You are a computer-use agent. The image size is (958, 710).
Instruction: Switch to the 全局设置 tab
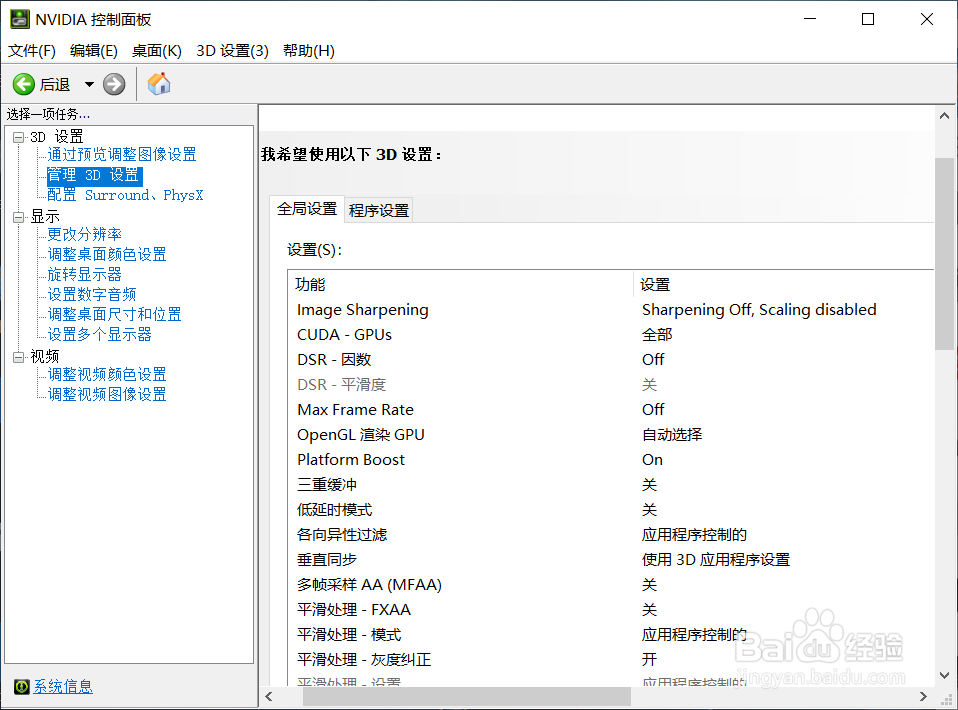307,209
